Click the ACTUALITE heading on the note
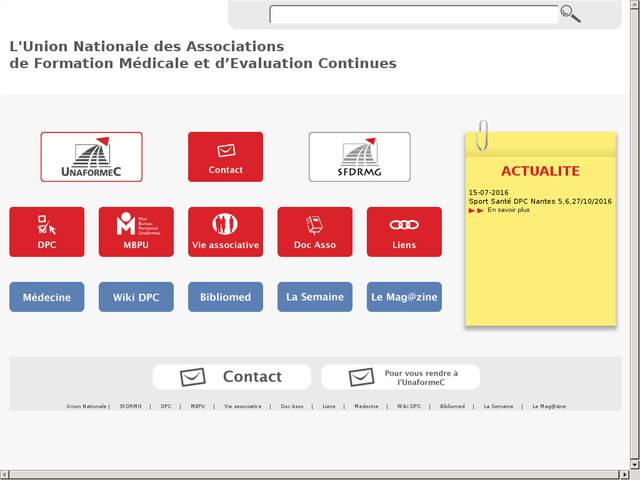 coord(540,171)
